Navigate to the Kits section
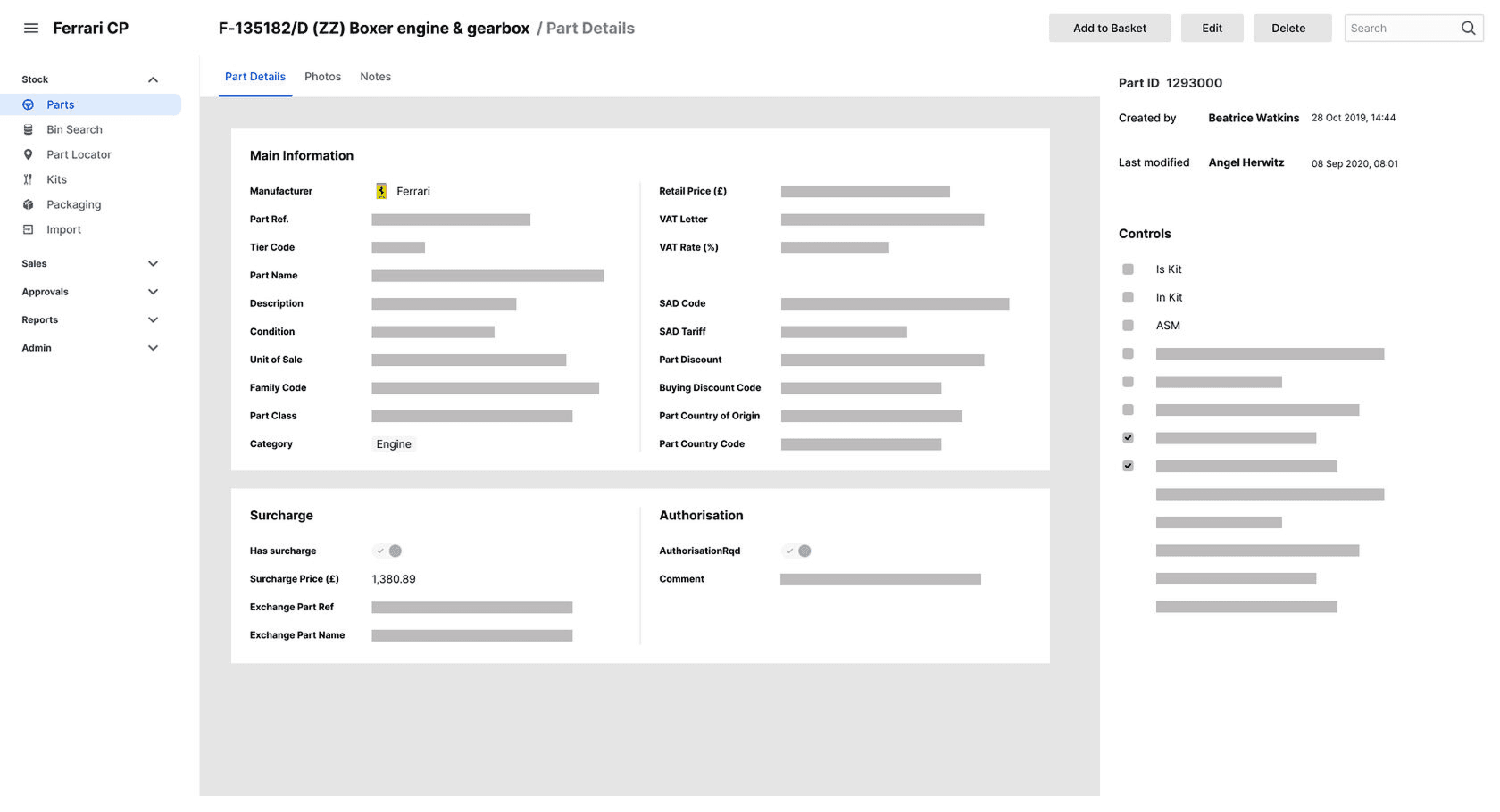Screen dimensions: 1500x812 click(x=56, y=179)
